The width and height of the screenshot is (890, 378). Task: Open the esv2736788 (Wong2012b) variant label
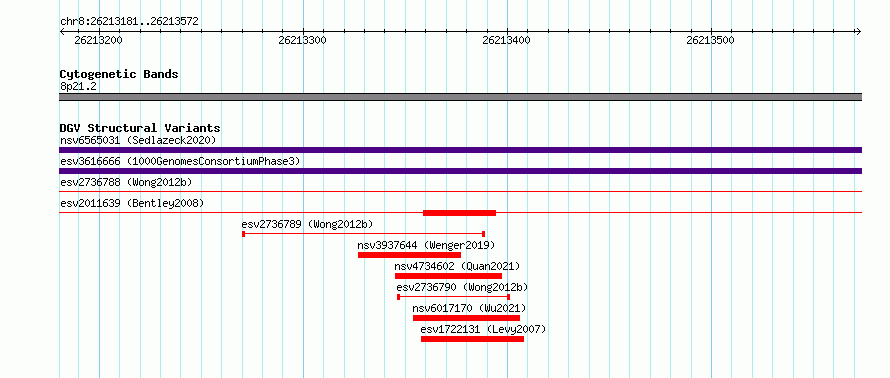point(126,182)
